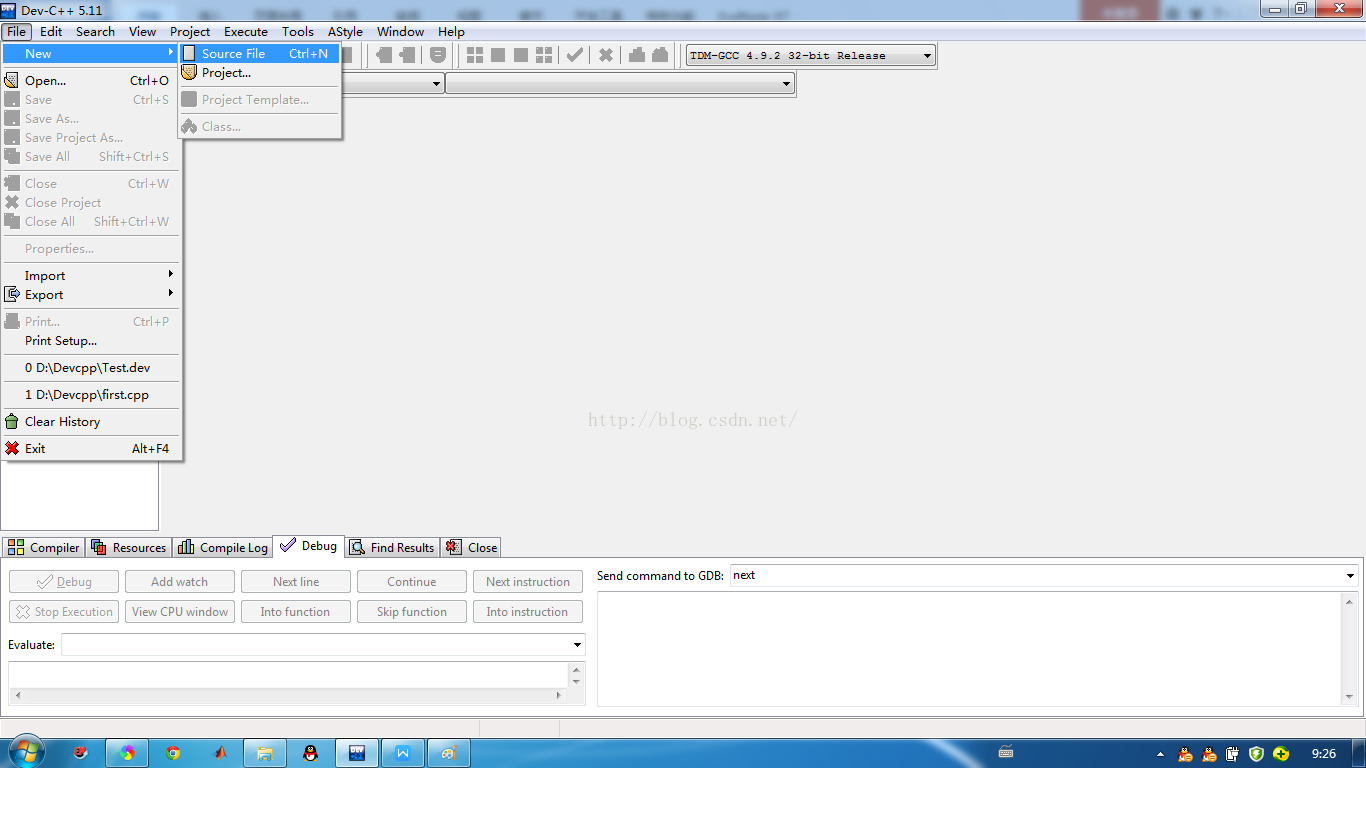The height and width of the screenshot is (818, 1366).
Task: Click the Compile four-squares toolbar icon
Action: [x=476, y=55]
